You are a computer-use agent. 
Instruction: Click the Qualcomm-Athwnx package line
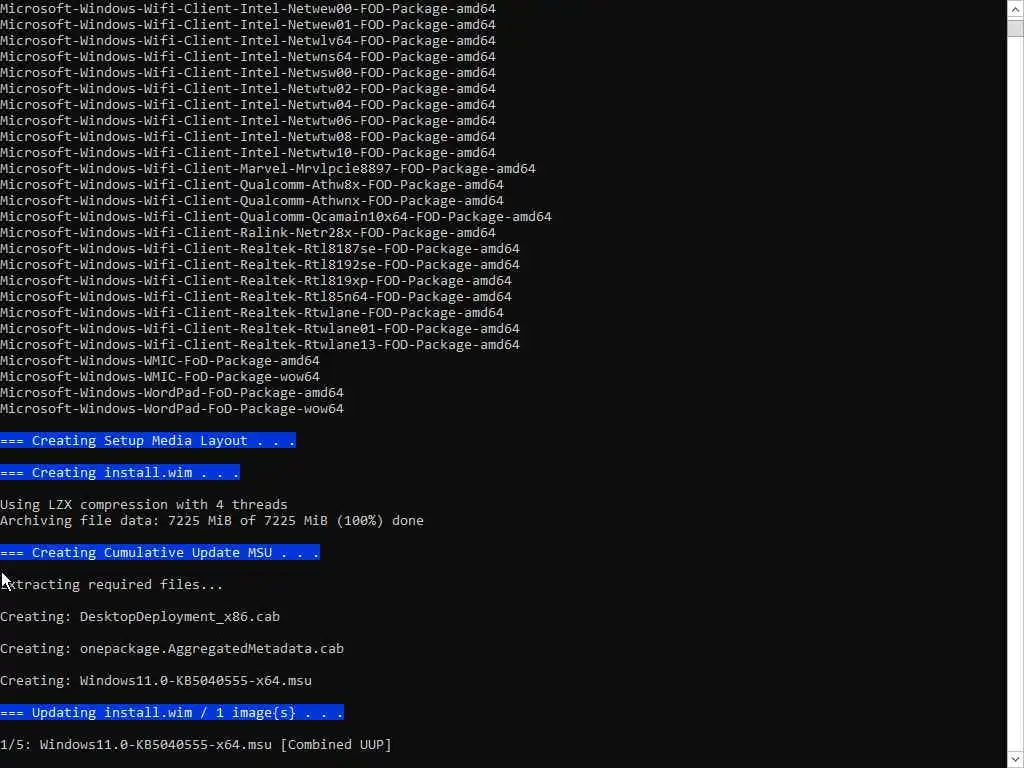pyautogui.click(x=252, y=200)
